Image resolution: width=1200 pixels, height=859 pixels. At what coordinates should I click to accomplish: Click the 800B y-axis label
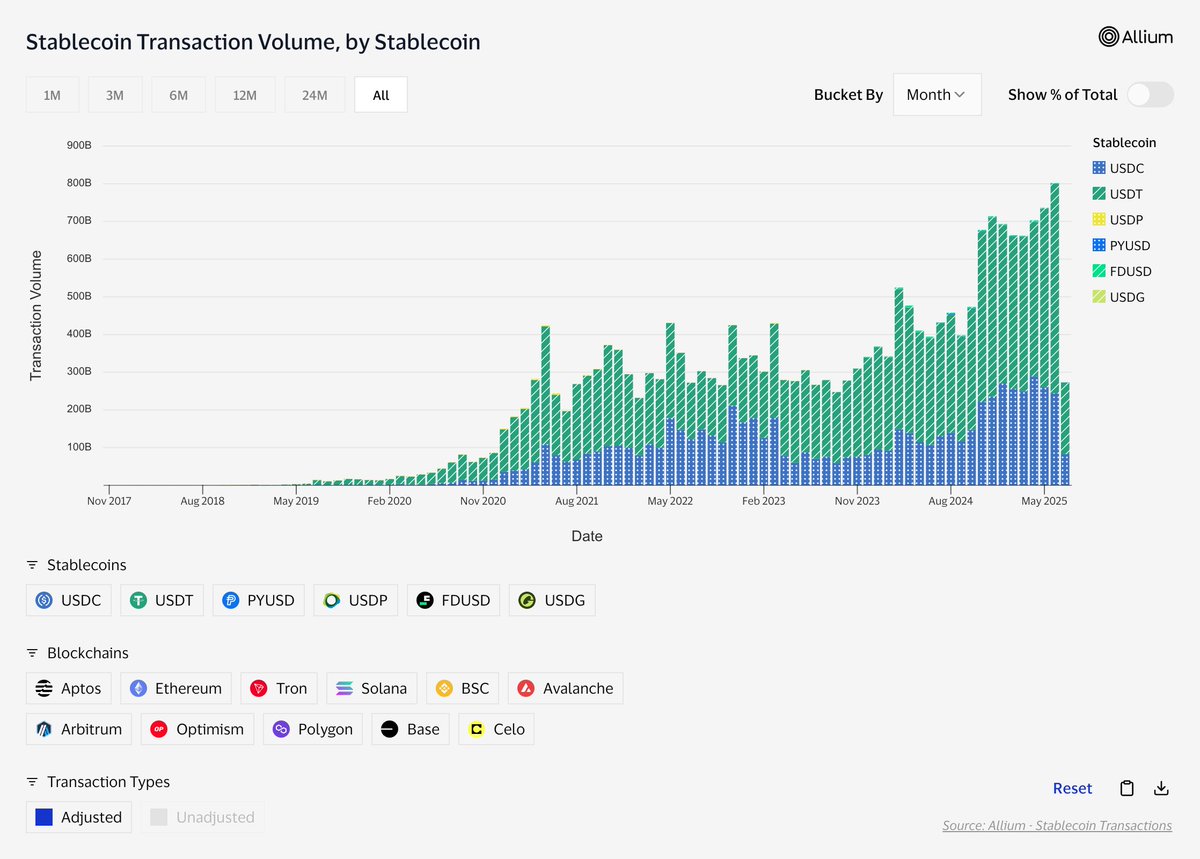click(x=80, y=183)
